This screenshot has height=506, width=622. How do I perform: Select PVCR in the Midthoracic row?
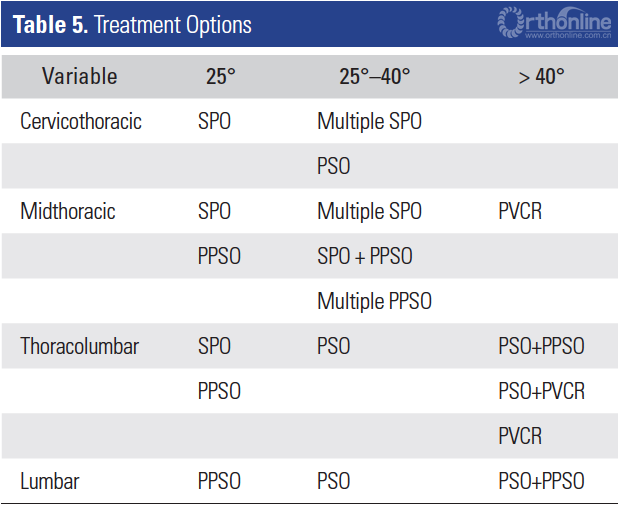coord(520,212)
